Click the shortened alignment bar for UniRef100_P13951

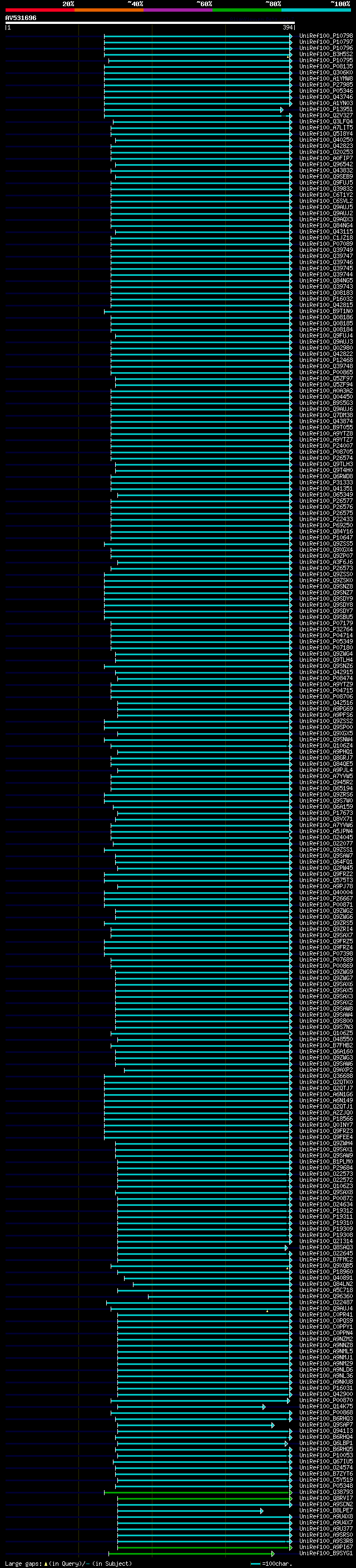[194, 110]
